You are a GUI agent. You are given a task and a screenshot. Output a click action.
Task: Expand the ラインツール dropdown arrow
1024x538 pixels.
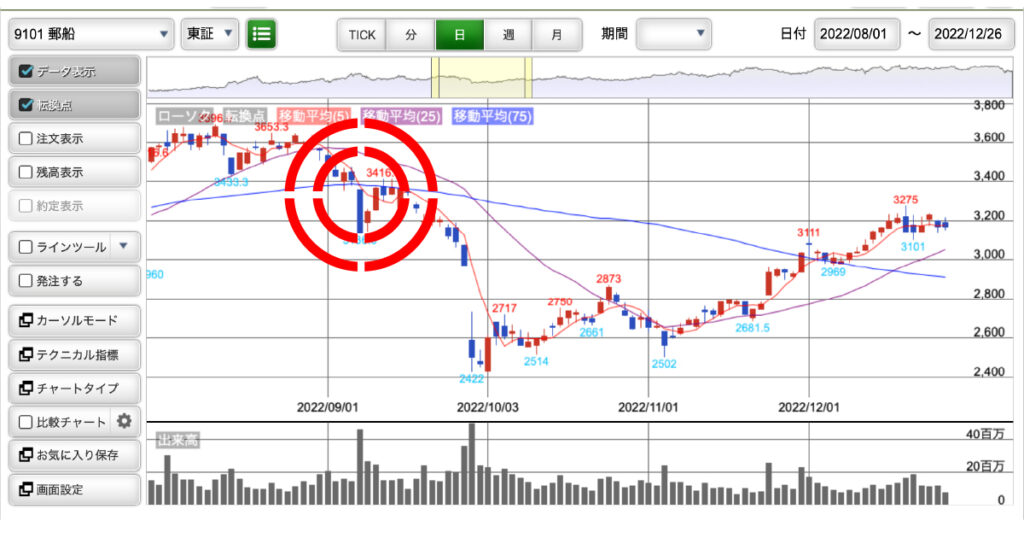point(124,246)
